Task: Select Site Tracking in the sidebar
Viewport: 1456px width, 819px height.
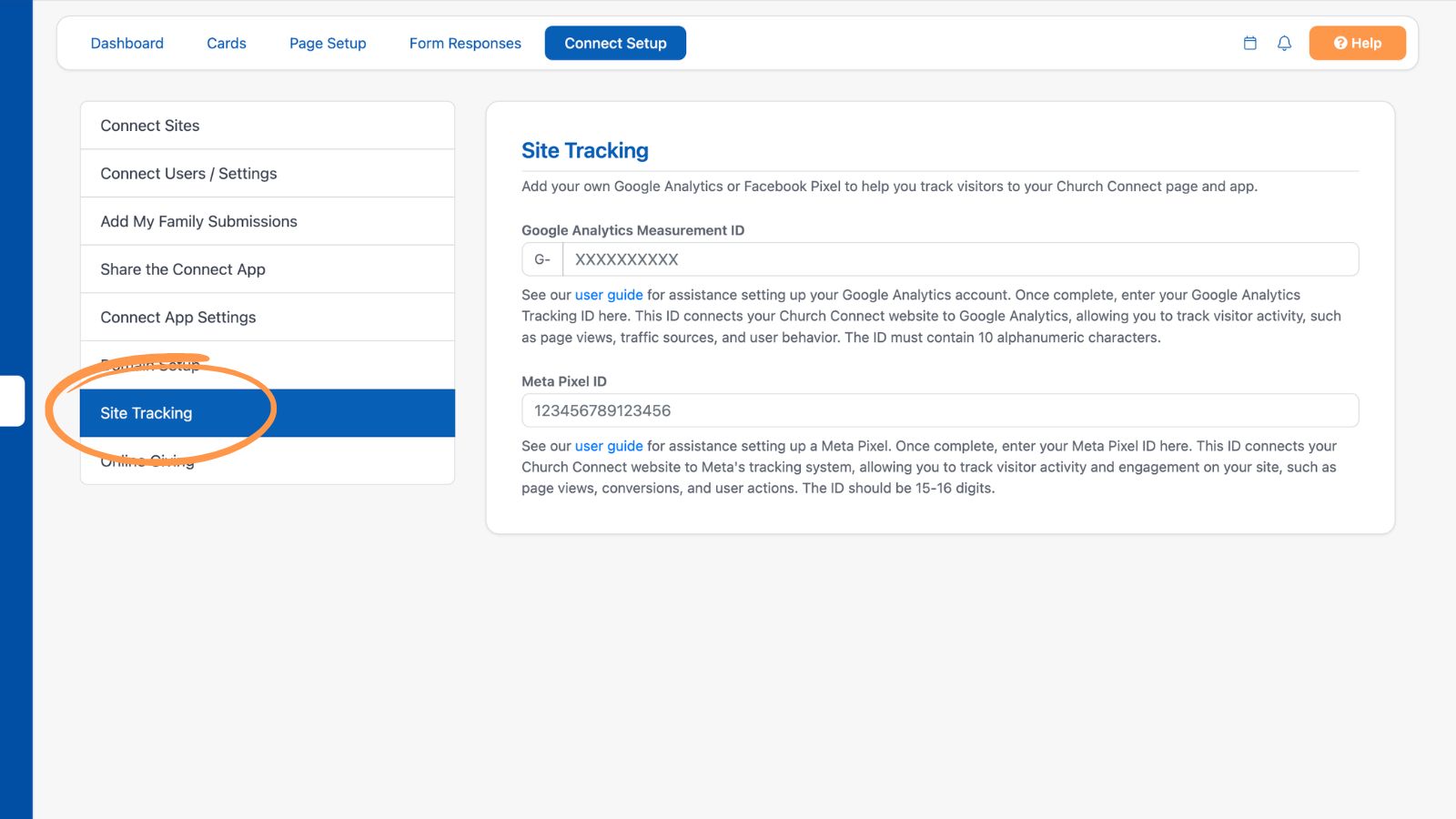Action: (268, 413)
